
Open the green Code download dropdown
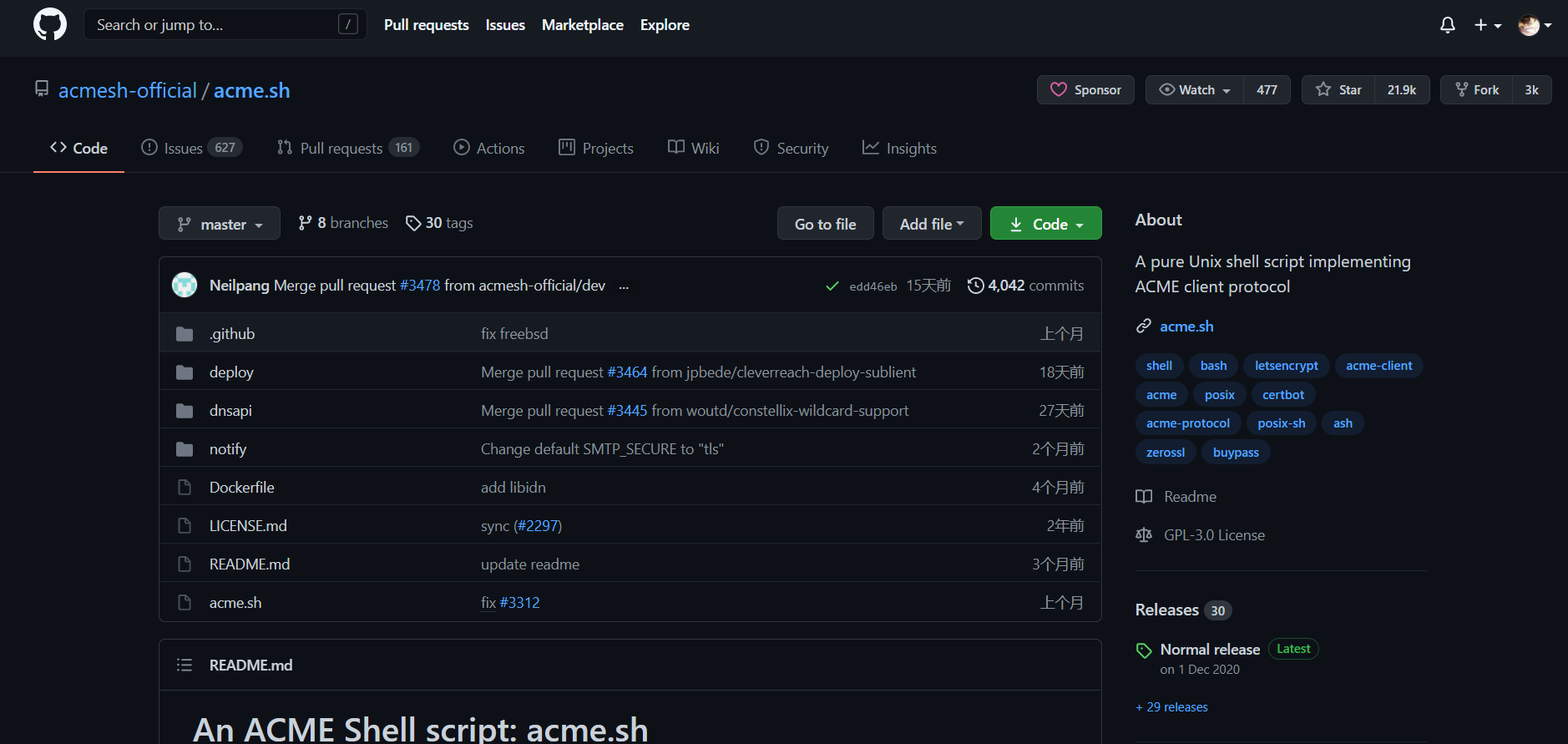[x=1046, y=224]
